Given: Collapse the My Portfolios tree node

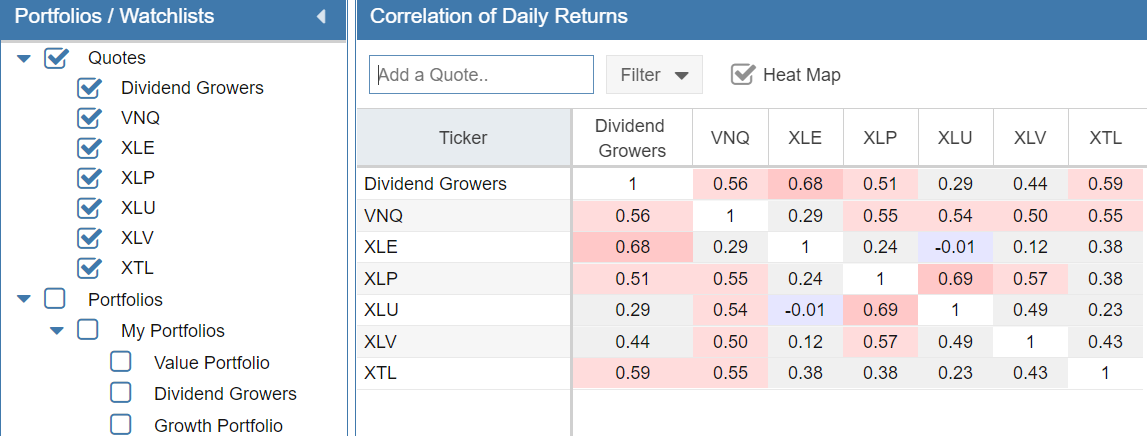Looking at the screenshot, I should 57,330.
